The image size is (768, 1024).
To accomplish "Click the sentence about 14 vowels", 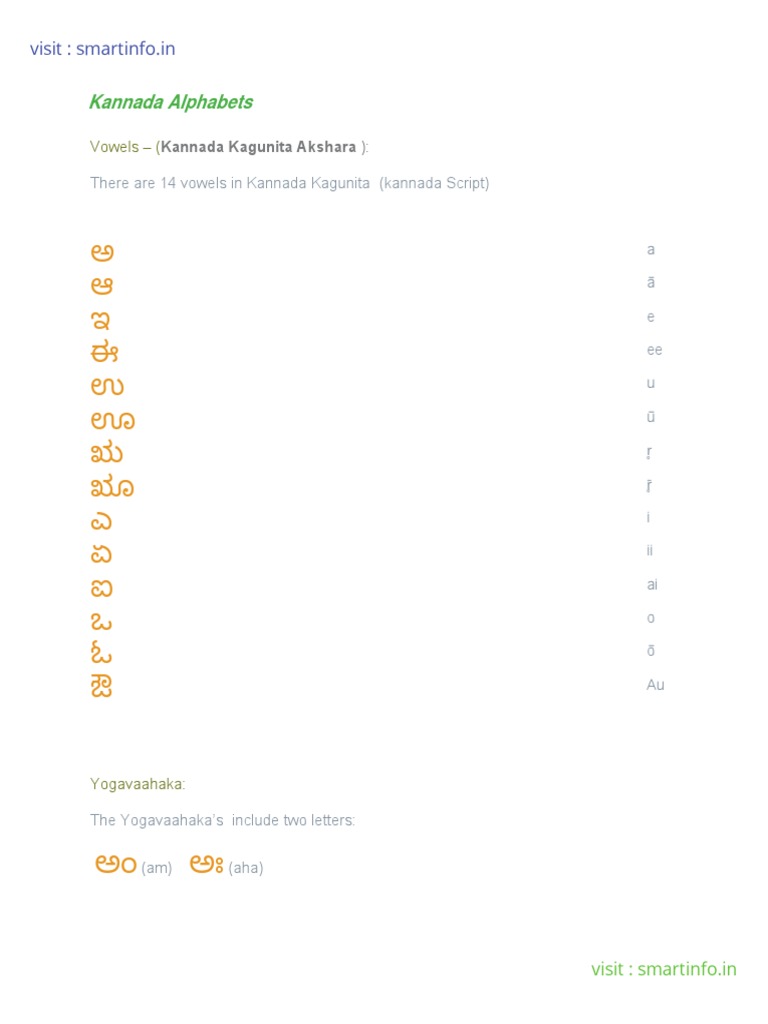I will click(289, 183).
